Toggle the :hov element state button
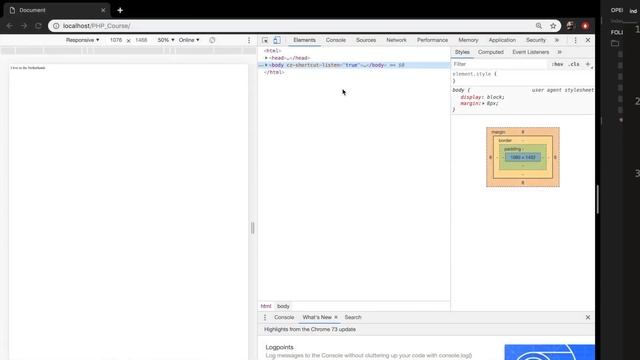Viewport: 640px width, 360px height. 557,64
